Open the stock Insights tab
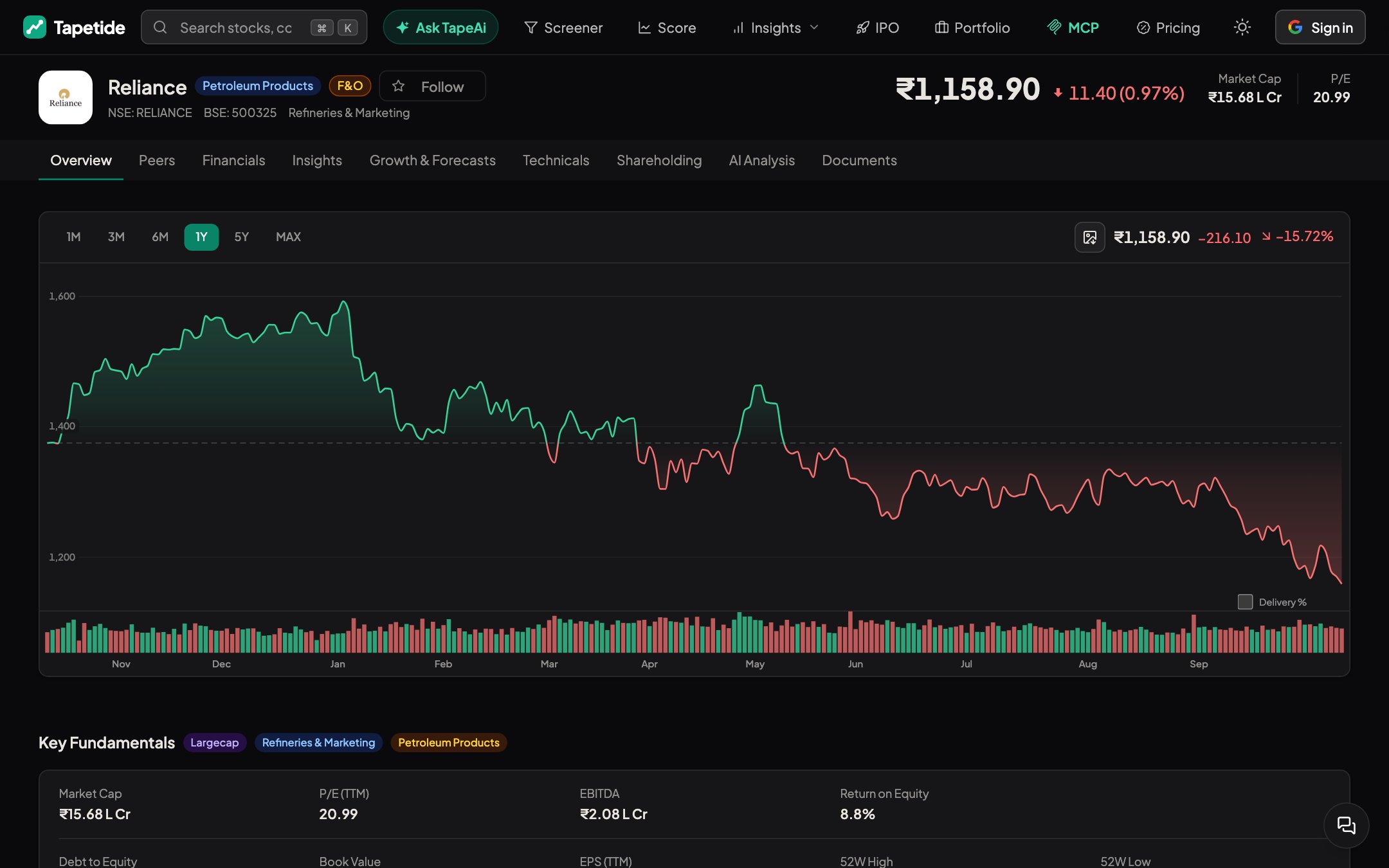 [317, 160]
